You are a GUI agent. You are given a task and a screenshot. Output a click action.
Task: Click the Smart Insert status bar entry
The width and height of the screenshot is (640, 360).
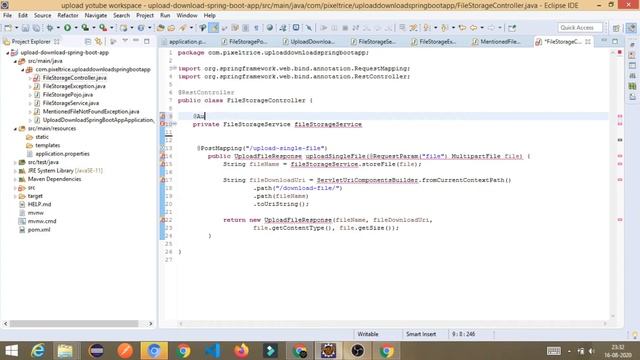pos(421,334)
